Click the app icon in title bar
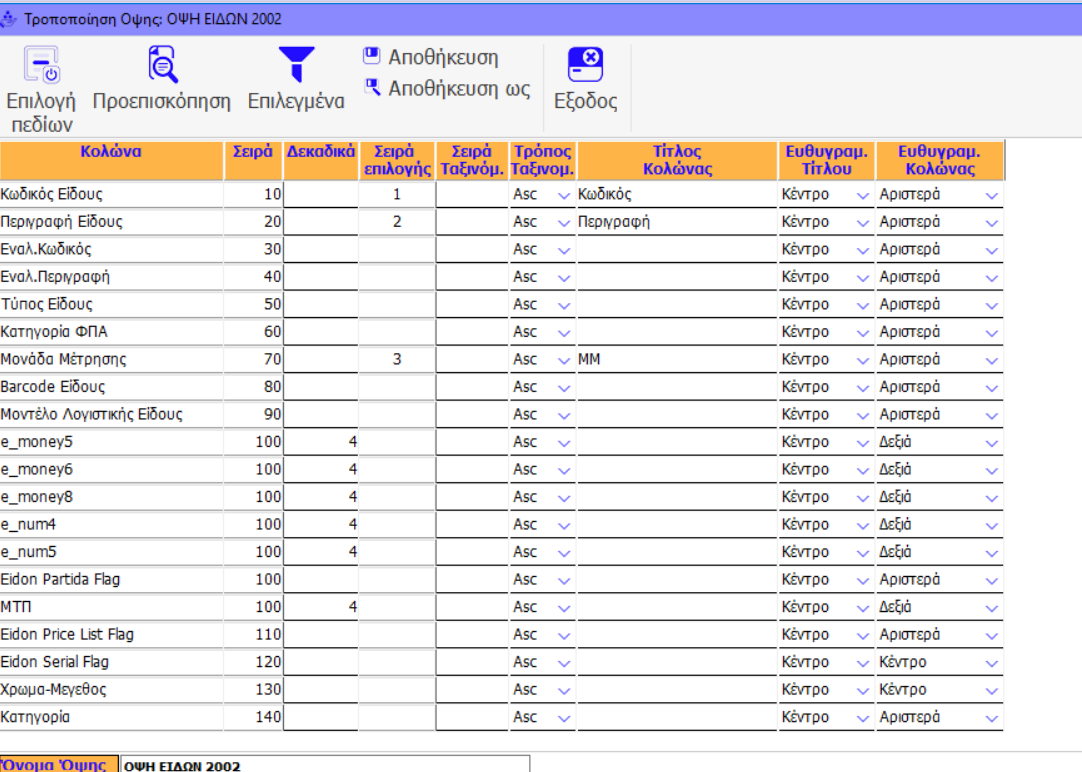Screen dimensions: 1082x772 [x=10, y=19]
